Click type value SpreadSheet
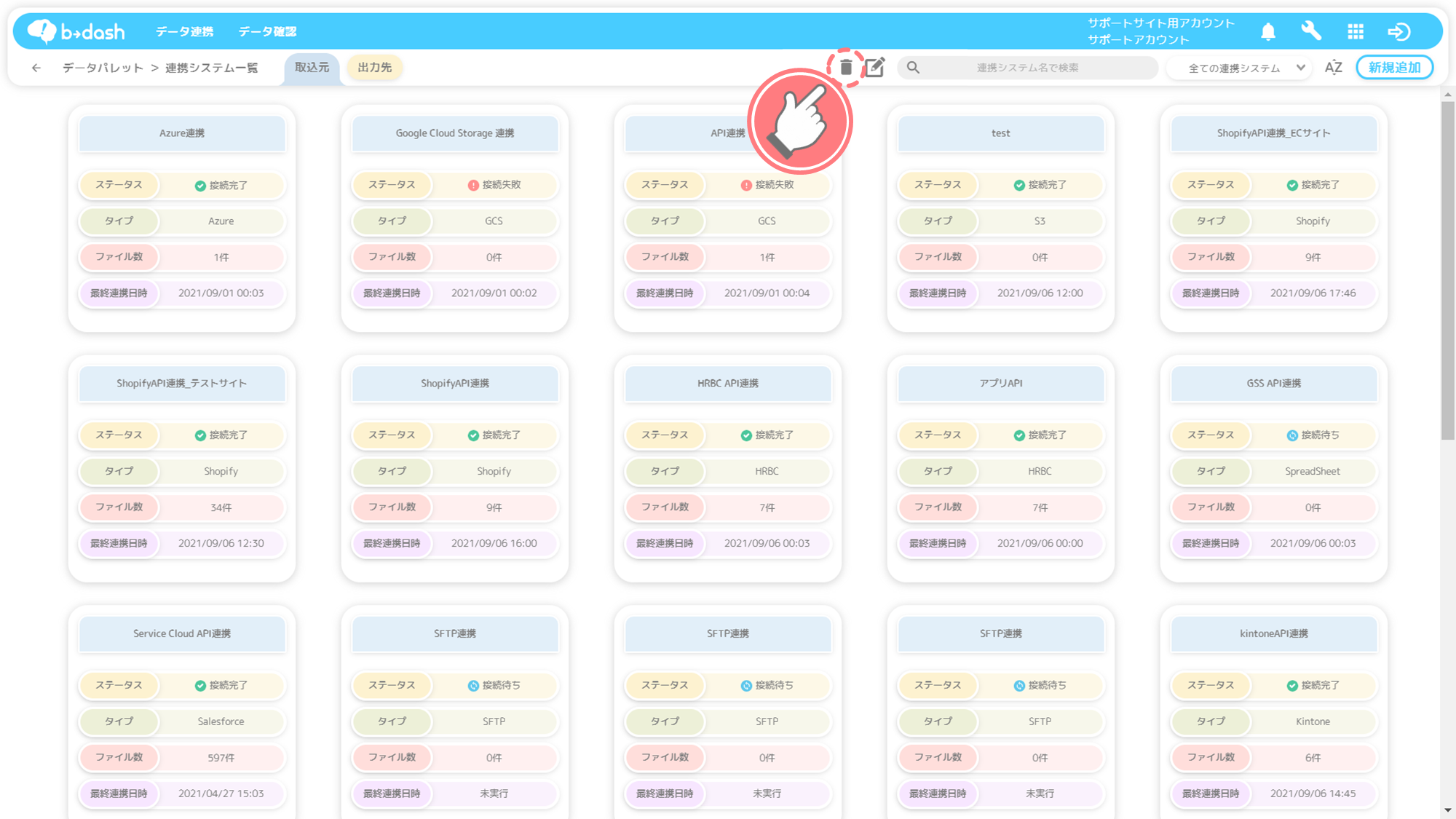Viewport: 1456px width, 819px height. pos(1313,472)
